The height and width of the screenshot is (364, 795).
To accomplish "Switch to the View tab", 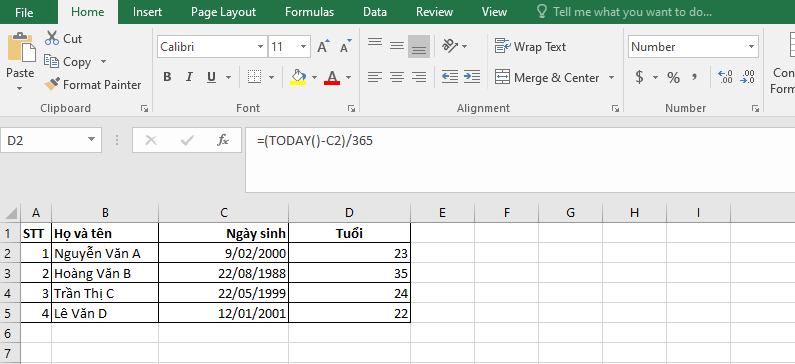I will (494, 12).
